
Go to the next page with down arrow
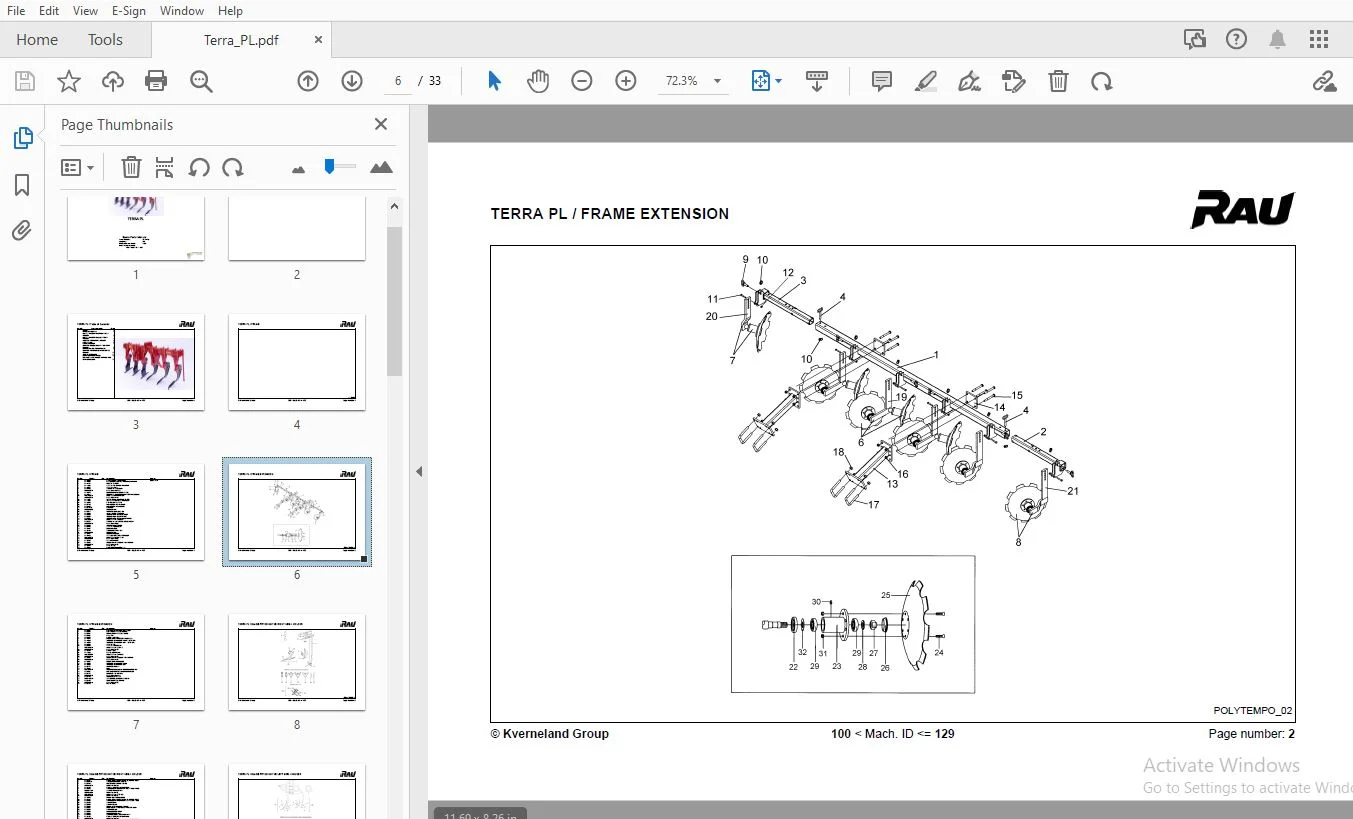point(352,81)
